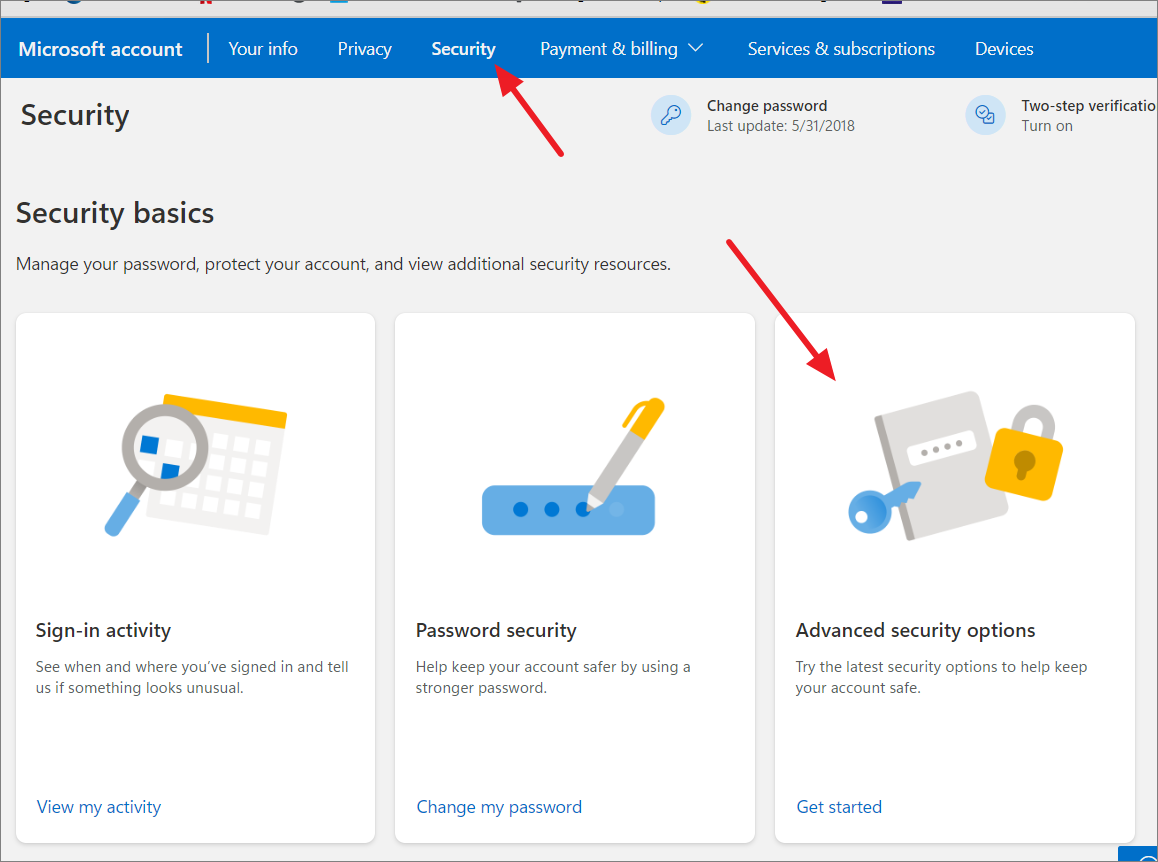Click Turn on under Two-step verification
The height and width of the screenshot is (862, 1158).
coord(1046,126)
